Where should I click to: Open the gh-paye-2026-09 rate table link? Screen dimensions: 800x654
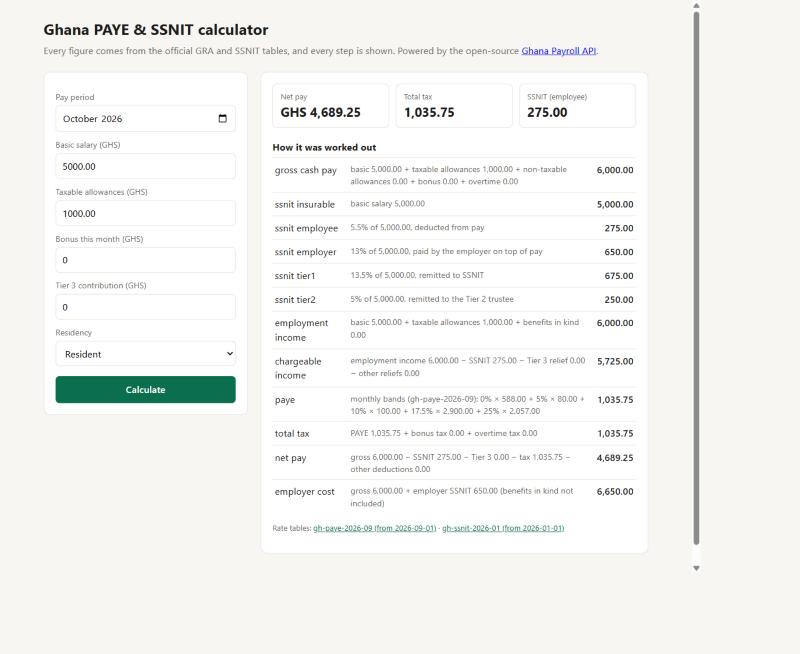374,528
